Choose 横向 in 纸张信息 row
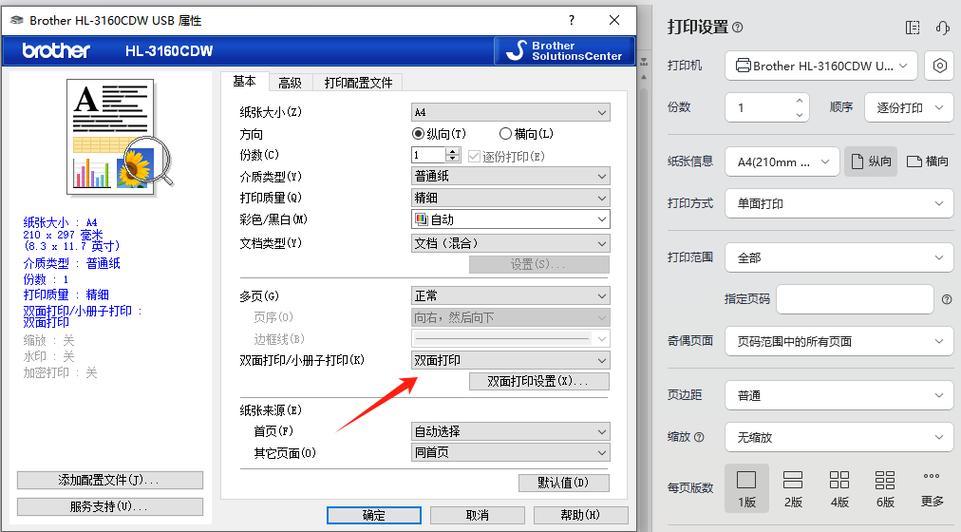 pyautogui.click(x=927, y=162)
